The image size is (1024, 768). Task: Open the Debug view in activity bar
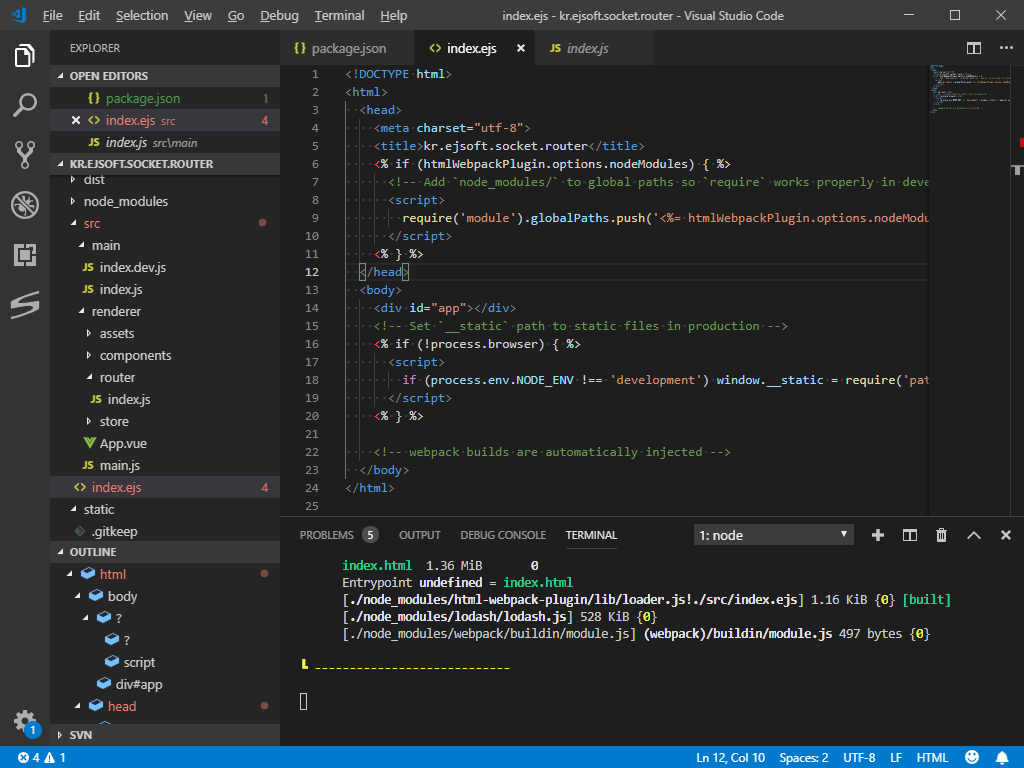coord(25,205)
